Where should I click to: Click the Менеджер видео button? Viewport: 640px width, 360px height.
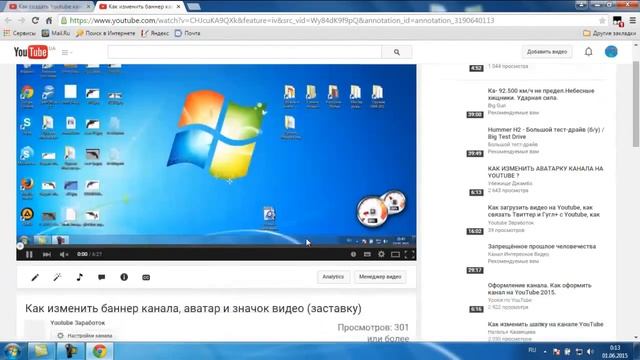point(380,277)
